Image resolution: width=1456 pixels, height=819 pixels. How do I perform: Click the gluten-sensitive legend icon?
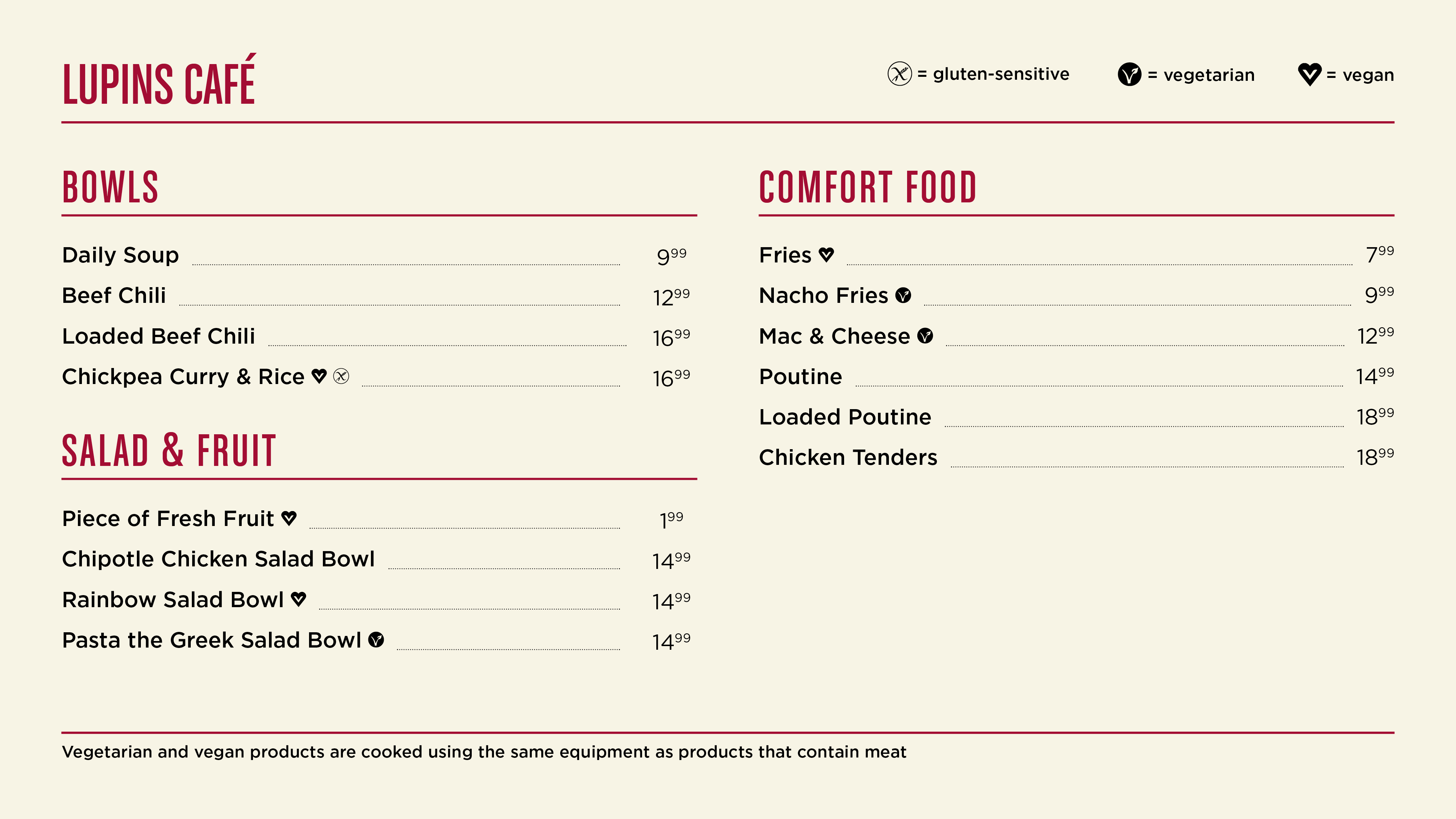899,74
